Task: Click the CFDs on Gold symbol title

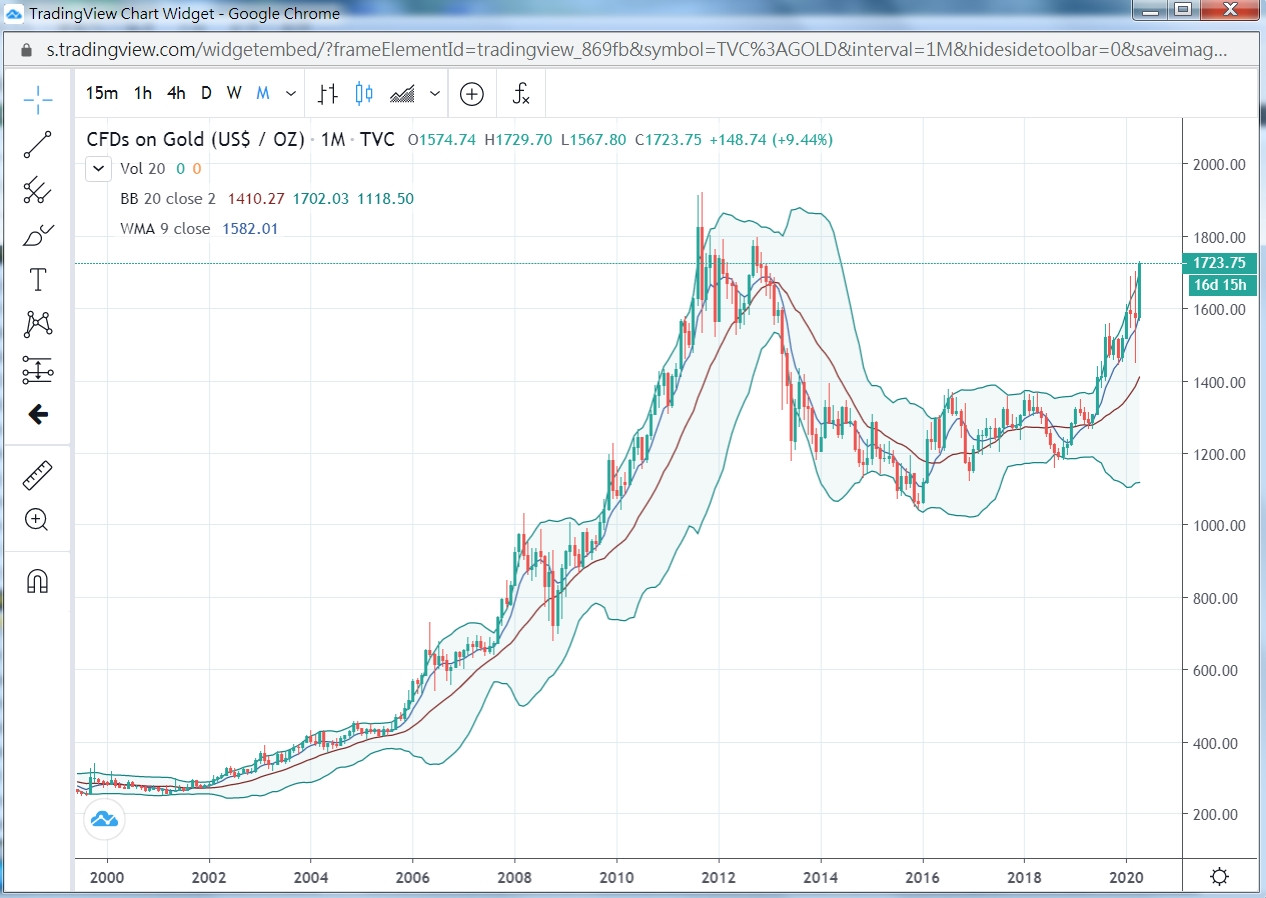Action: [196, 140]
